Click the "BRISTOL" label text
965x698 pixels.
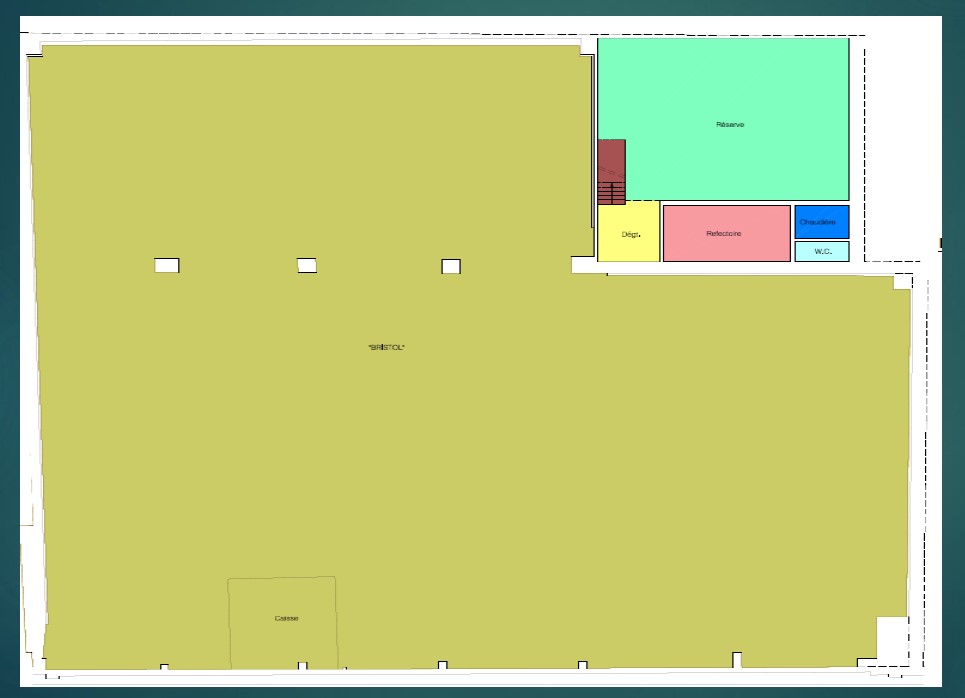(387, 347)
